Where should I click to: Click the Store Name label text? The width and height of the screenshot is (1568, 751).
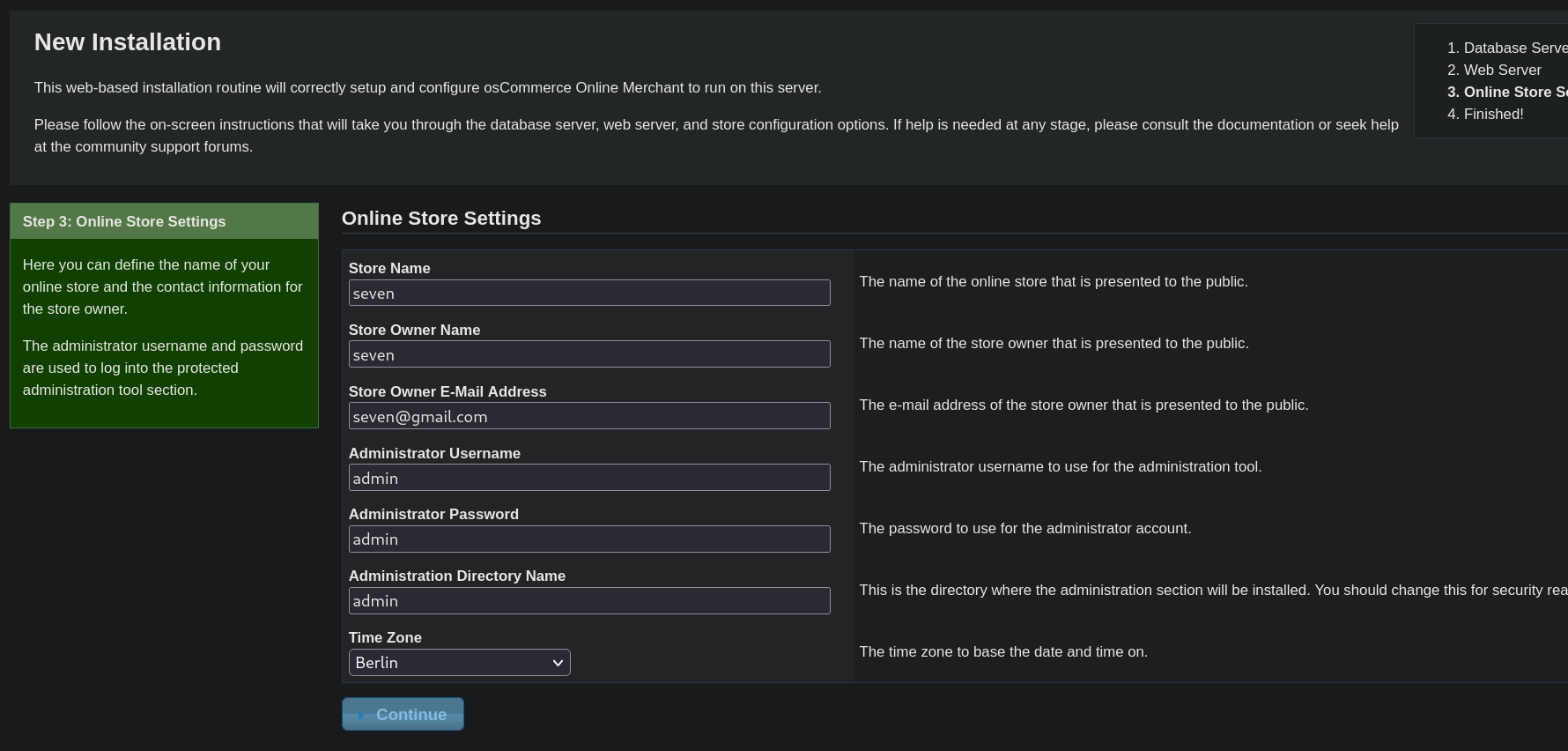389,269
